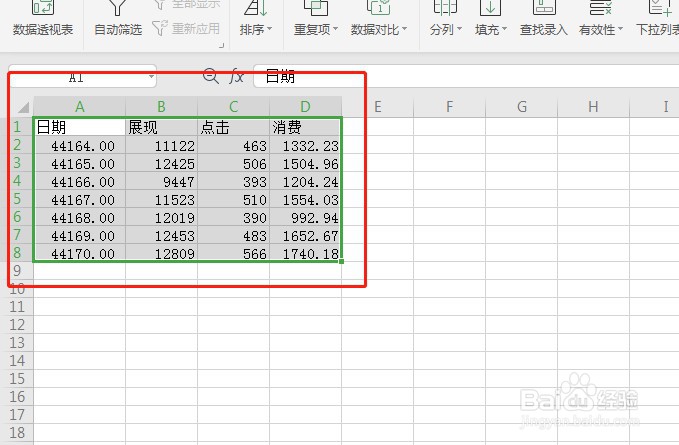Click cell with value 510
The image size is (679, 445).
[233, 199]
